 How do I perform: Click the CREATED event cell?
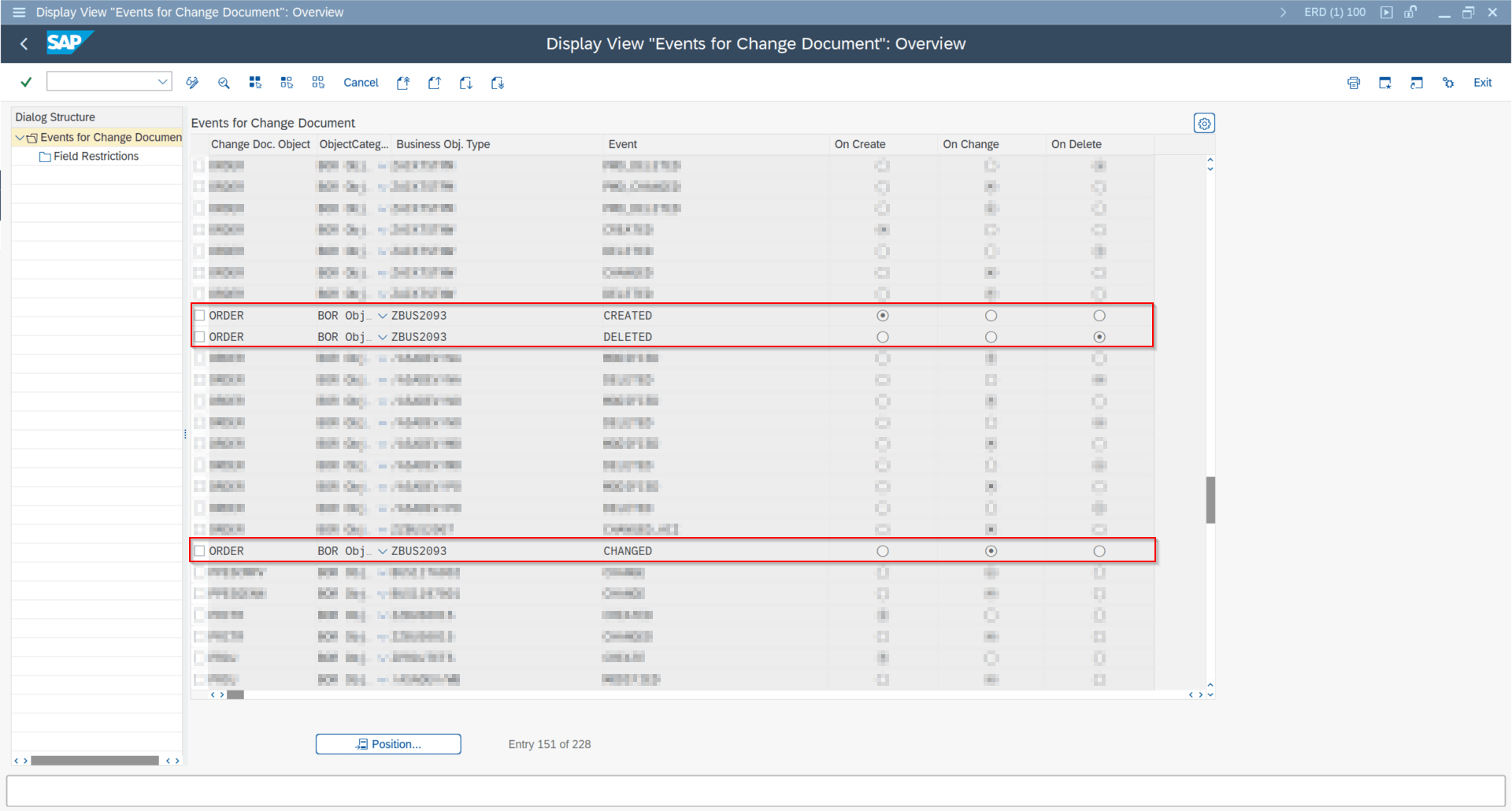pos(628,316)
